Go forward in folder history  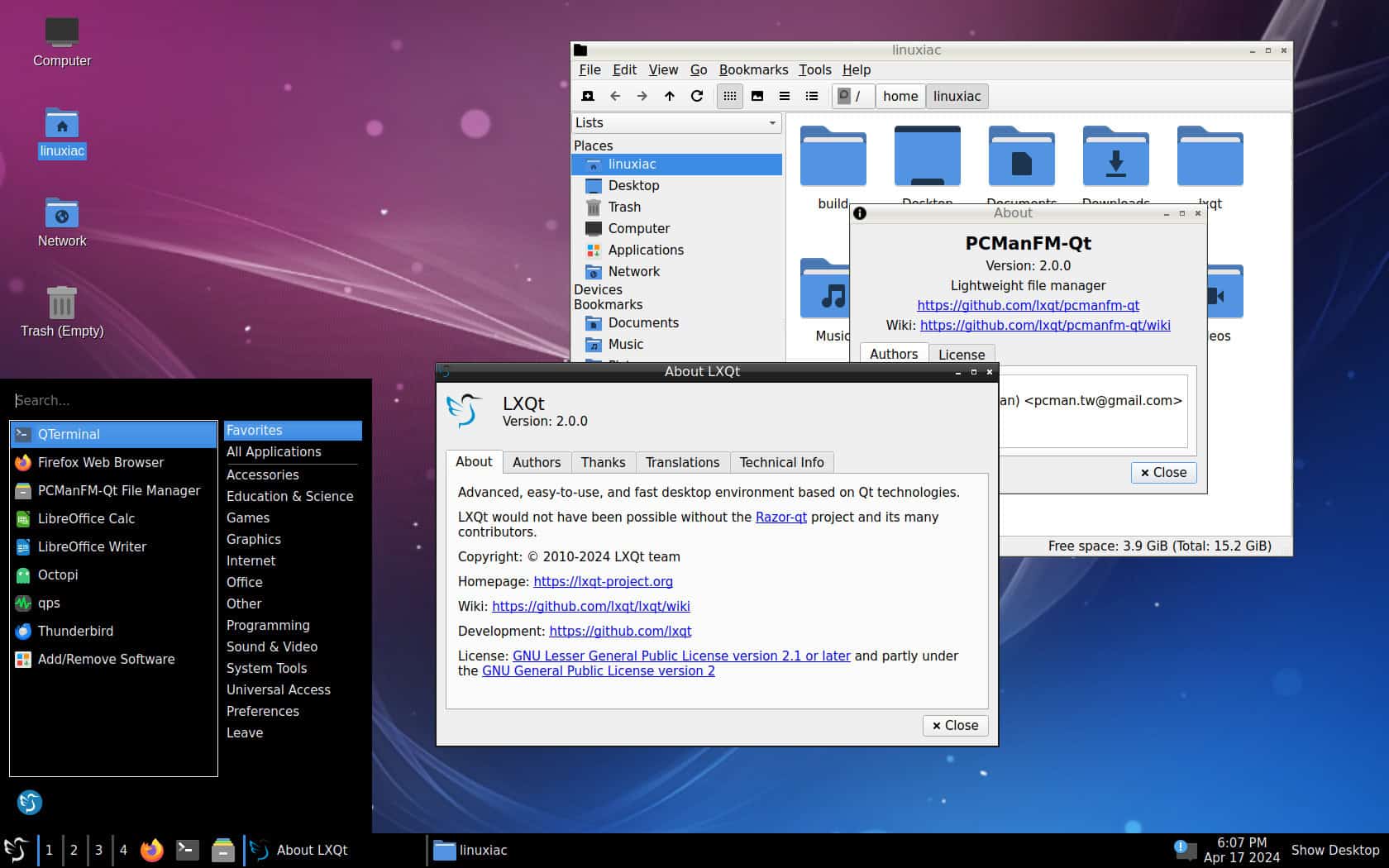coord(642,96)
